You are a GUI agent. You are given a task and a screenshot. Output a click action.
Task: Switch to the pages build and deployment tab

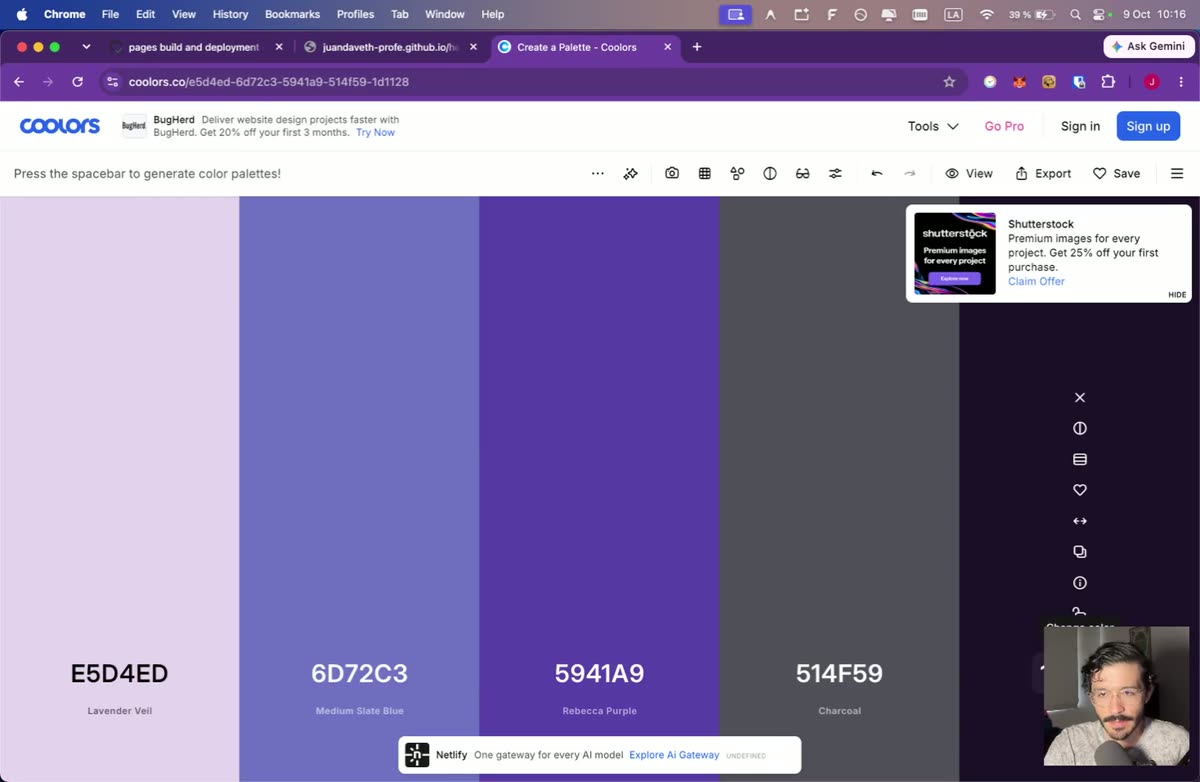[195, 47]
